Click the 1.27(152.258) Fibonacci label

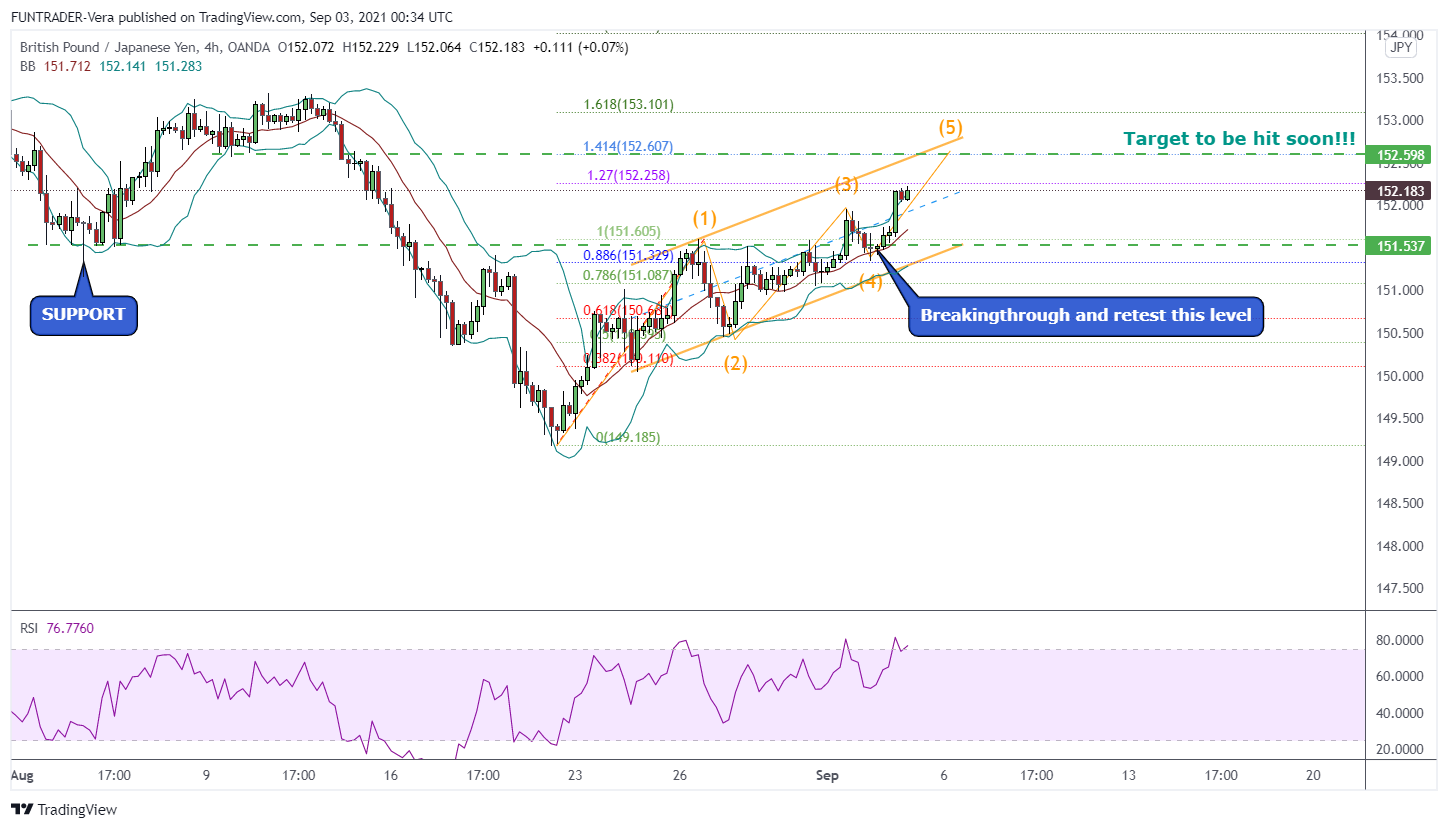[629, 175]
